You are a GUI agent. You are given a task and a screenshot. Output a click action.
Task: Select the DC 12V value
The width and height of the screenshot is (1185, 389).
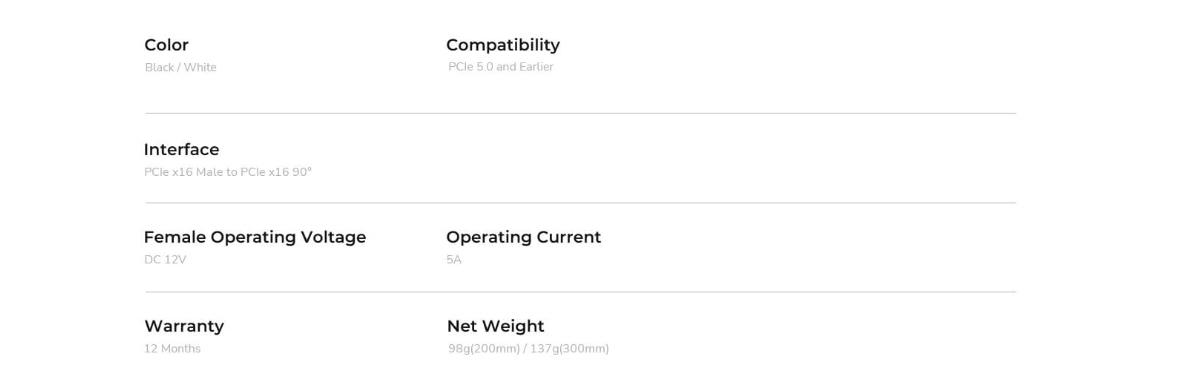click(x=165, y=260)
